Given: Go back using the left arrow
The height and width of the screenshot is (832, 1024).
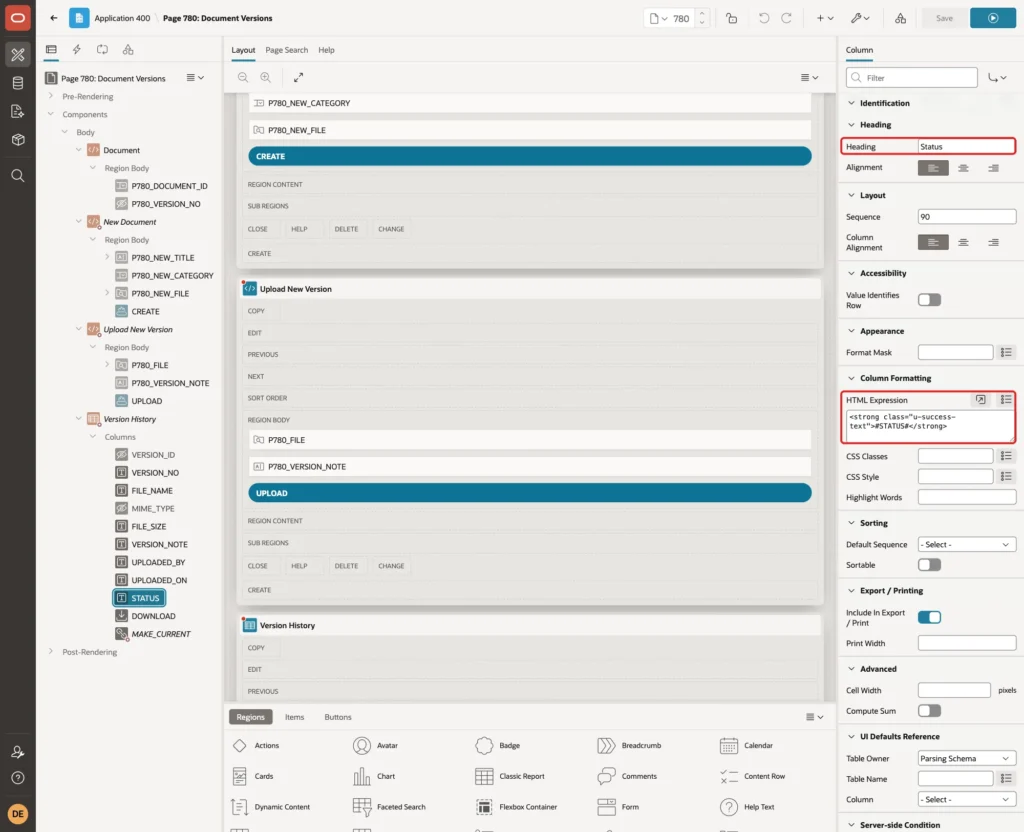Looking at the screenshot, I should click(54, 18).
